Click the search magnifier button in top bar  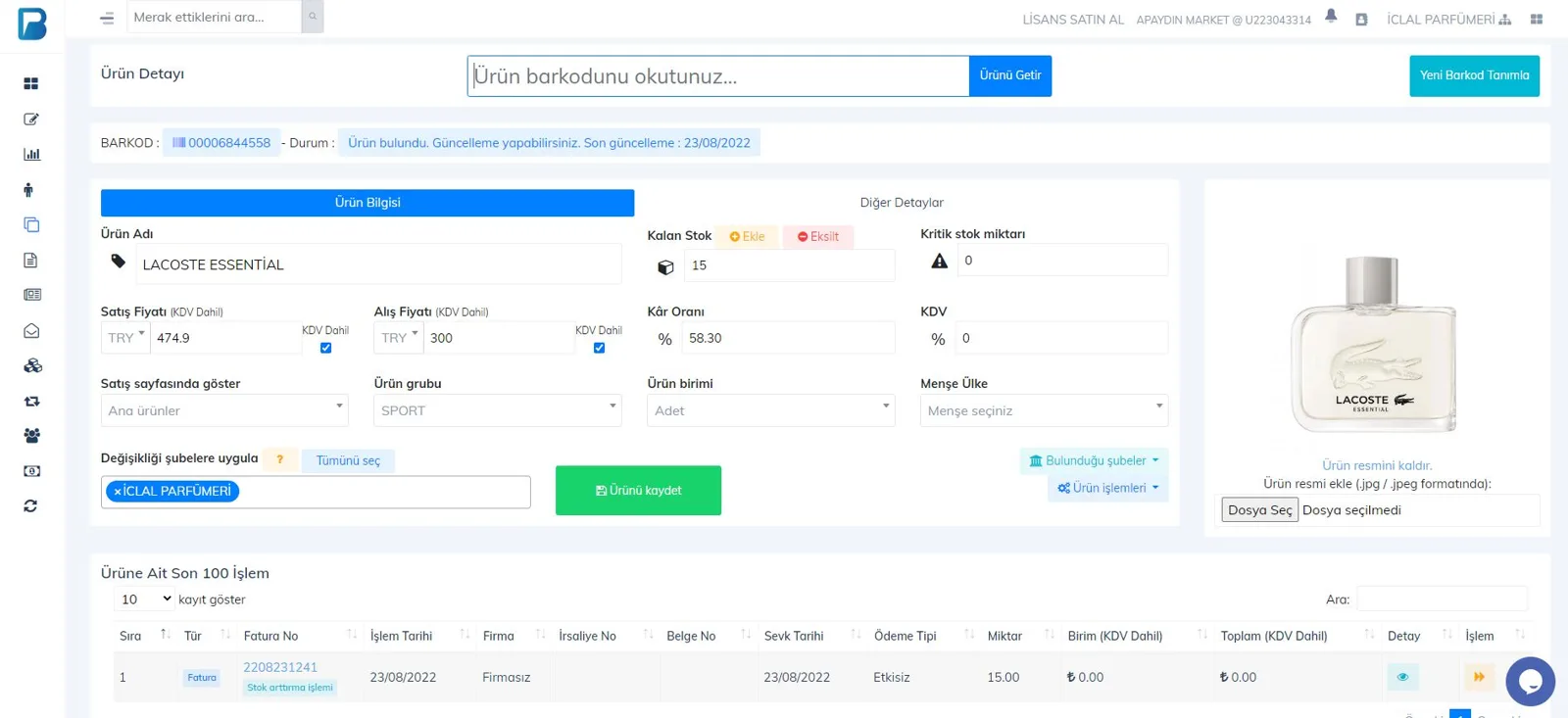(313, 17)
